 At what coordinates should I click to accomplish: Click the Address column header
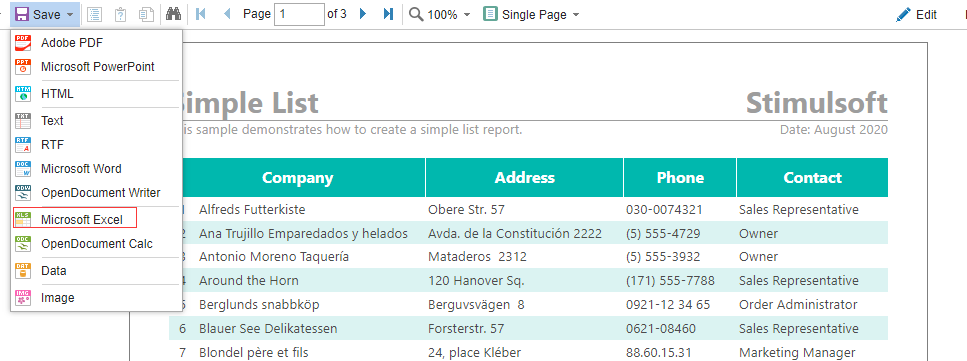(x=525, y=178)
